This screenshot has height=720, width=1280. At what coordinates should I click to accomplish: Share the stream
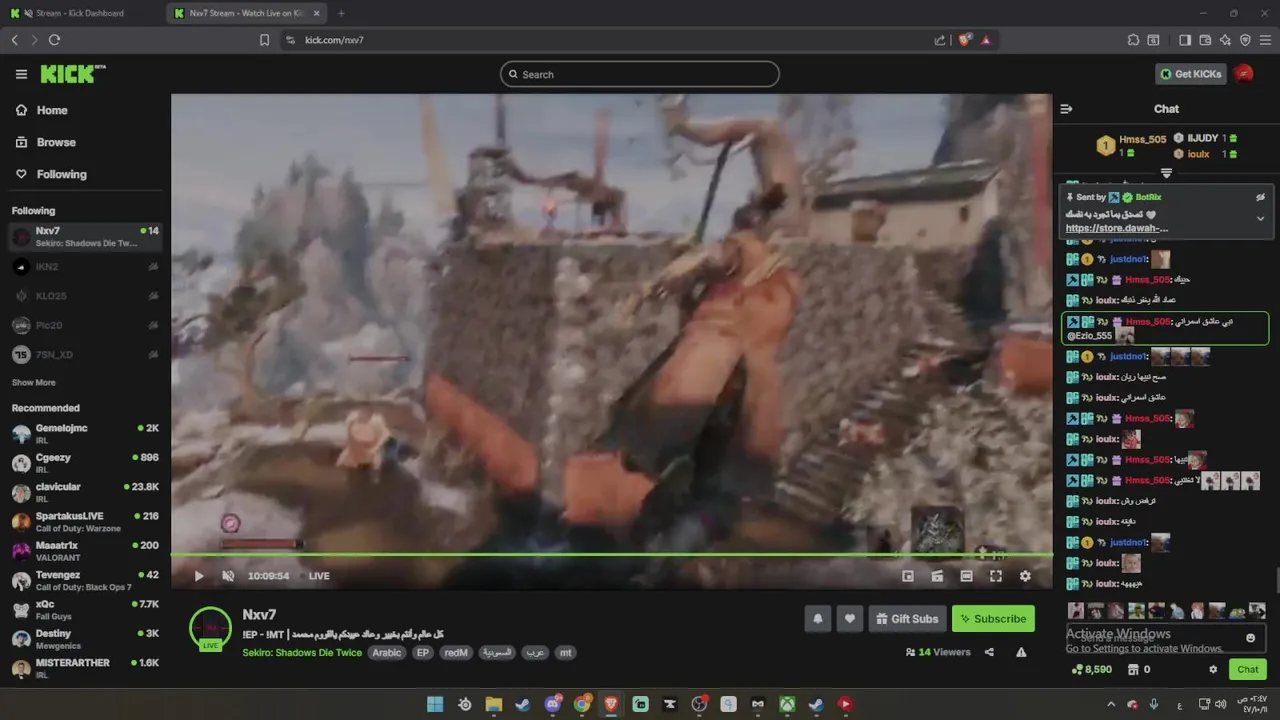(989, 652)
